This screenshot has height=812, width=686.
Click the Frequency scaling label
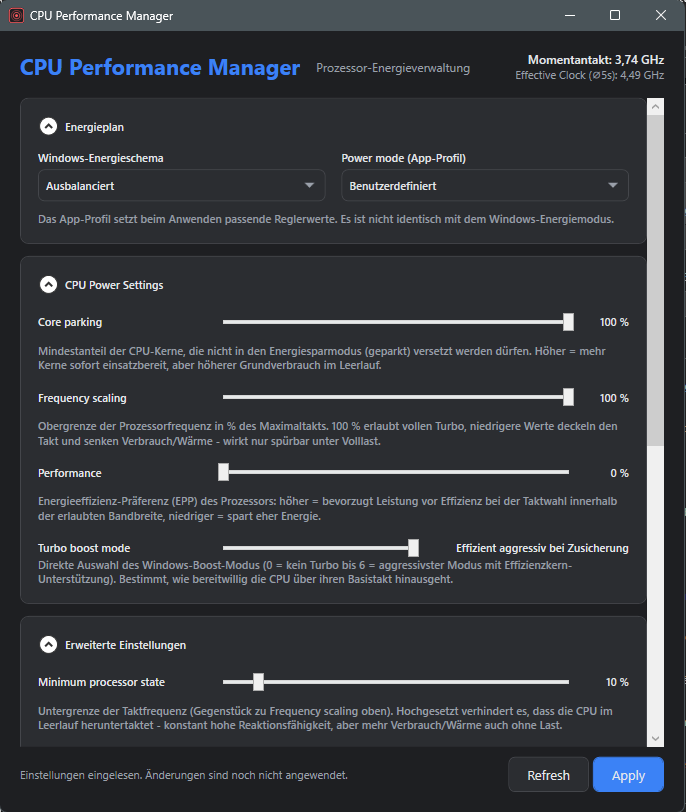pos(82,398)
